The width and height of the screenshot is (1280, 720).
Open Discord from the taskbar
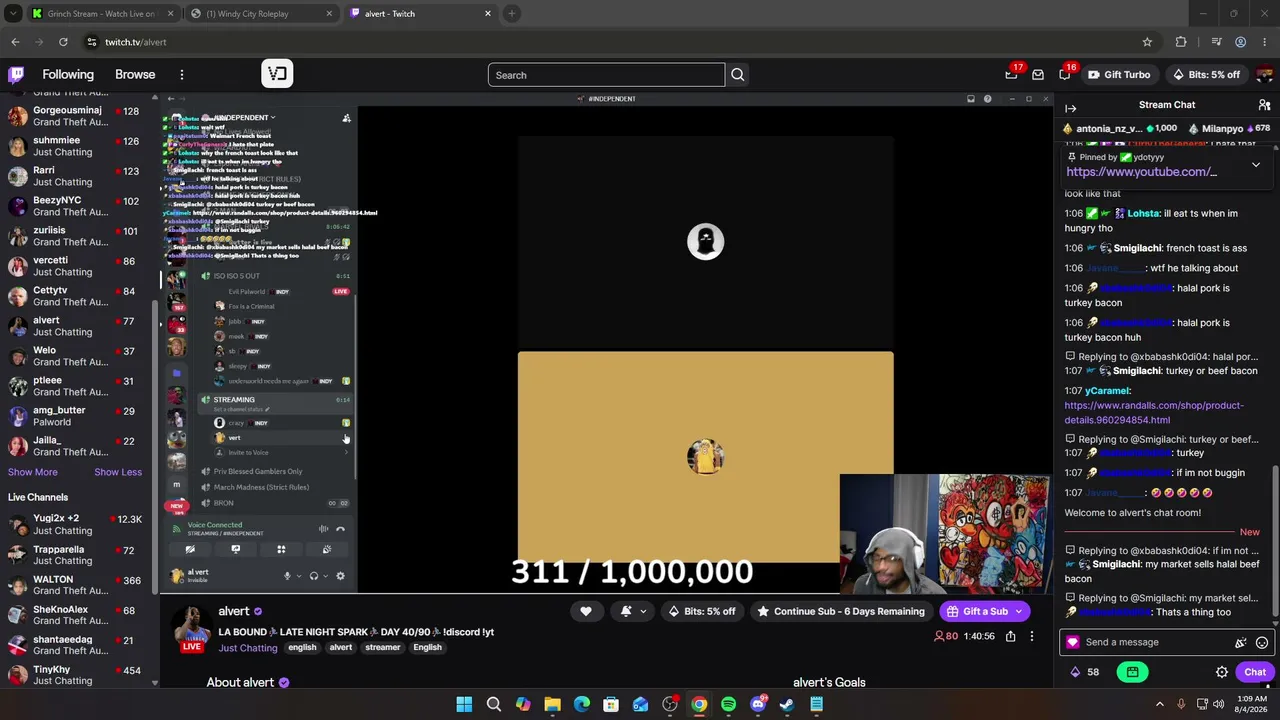coord(758,704)
